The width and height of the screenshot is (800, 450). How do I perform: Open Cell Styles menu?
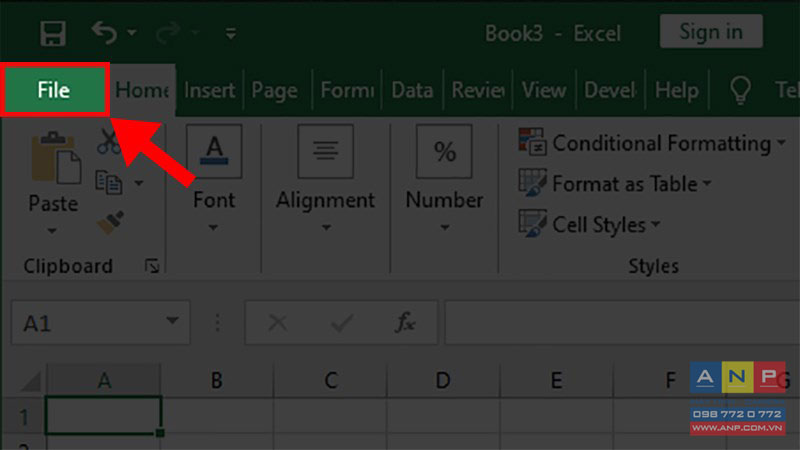pyautogui.click(x=589, y=224)
